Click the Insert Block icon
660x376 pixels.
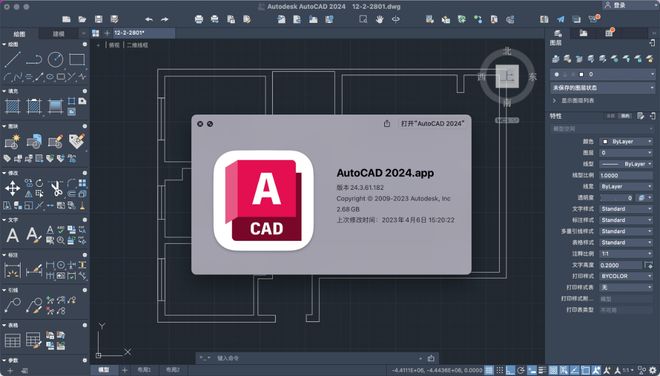pyautogui.click(x=34, y=142)
